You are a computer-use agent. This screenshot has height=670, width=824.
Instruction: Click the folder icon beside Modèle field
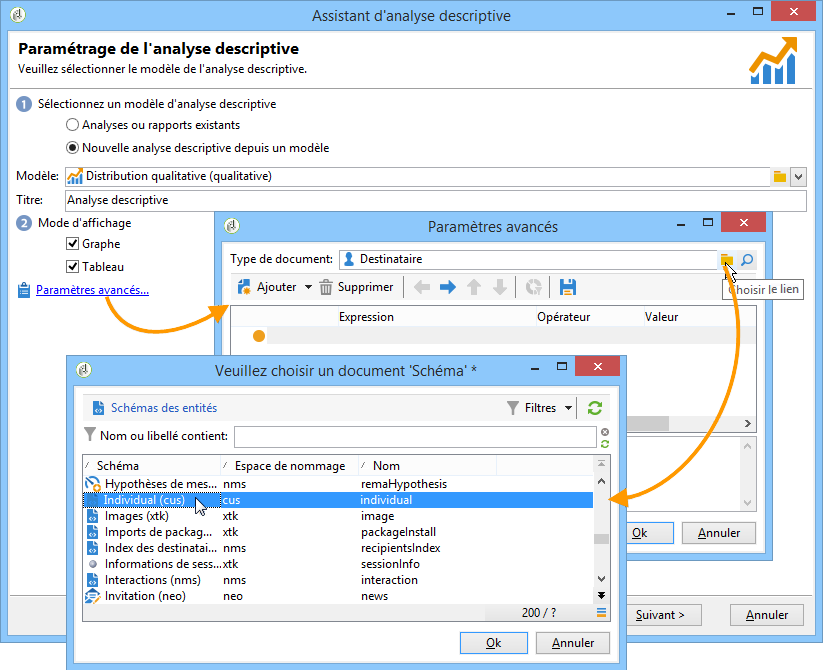pyautogui.click(x=779, y=177)
